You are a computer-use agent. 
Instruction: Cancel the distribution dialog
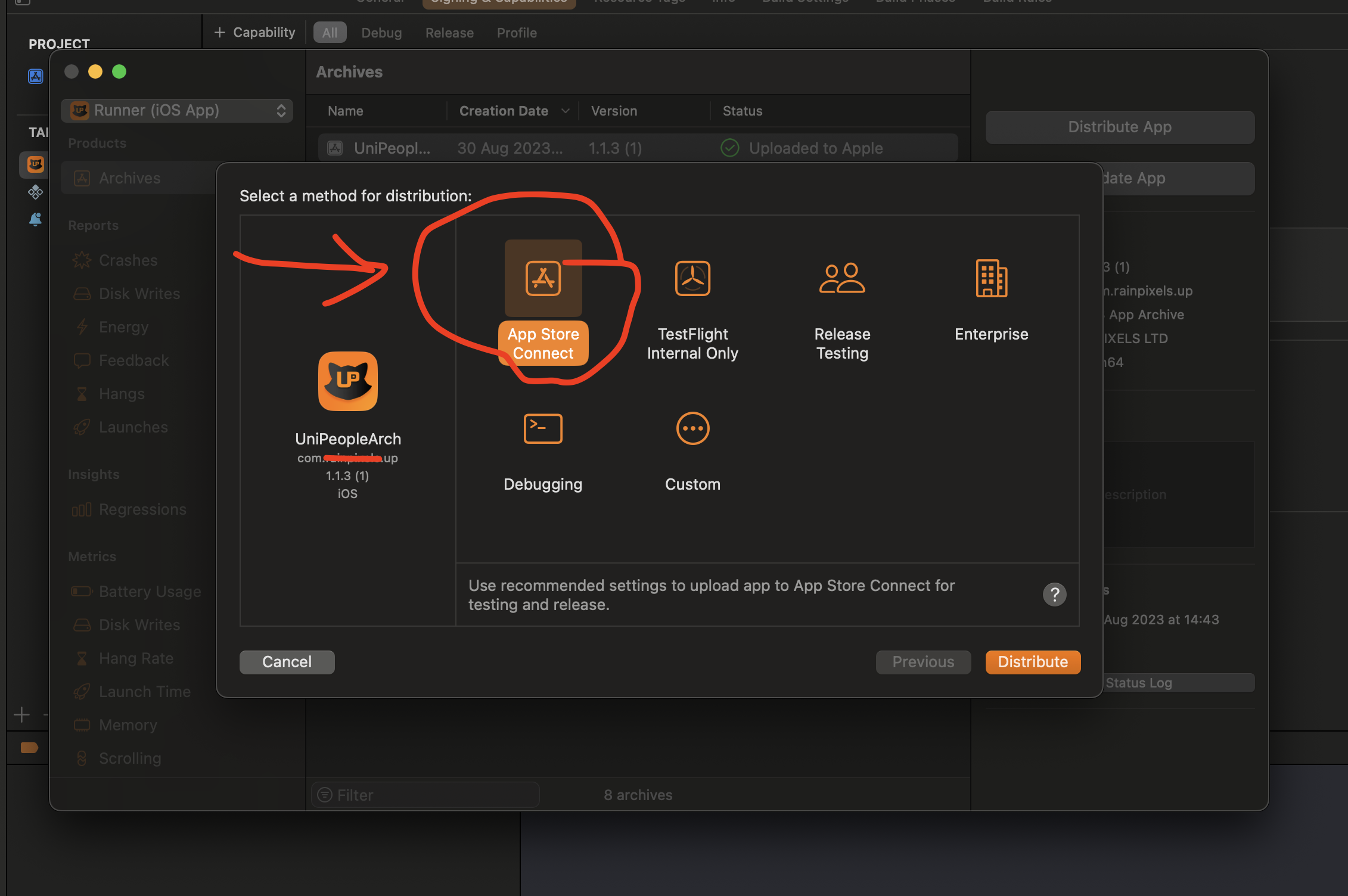click(287, 662)
